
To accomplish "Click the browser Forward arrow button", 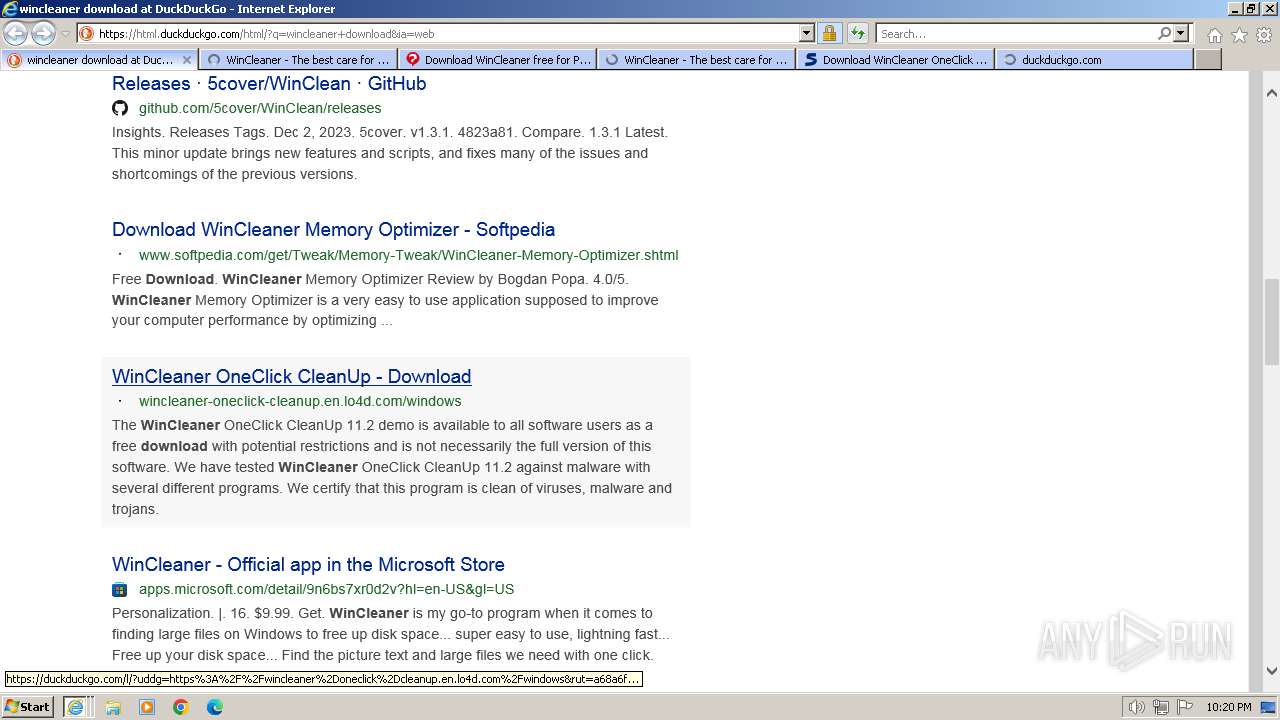I will (x=43, y=33).
